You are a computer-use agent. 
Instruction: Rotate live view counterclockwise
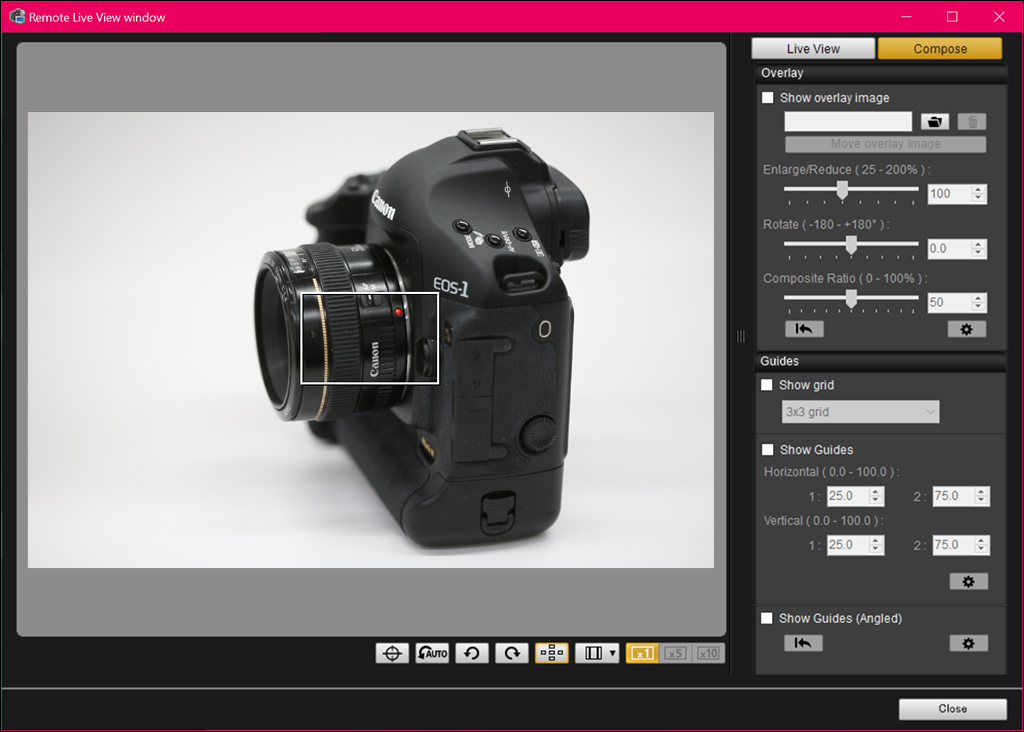click(472, 653)
